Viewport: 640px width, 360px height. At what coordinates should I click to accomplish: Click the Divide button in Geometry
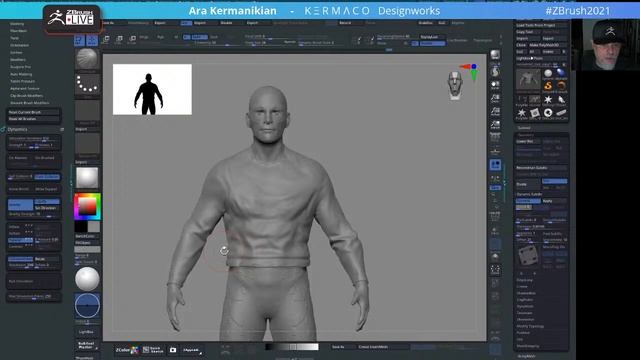coord(528,184)
